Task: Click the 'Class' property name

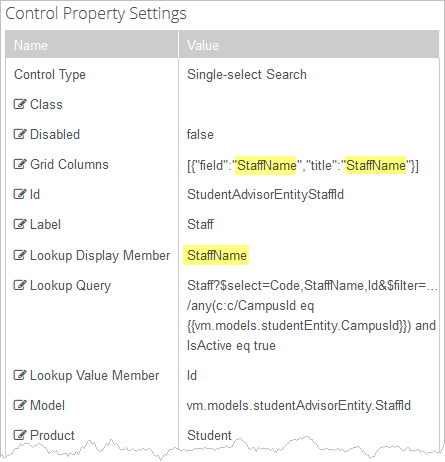Action: [46, 104]
